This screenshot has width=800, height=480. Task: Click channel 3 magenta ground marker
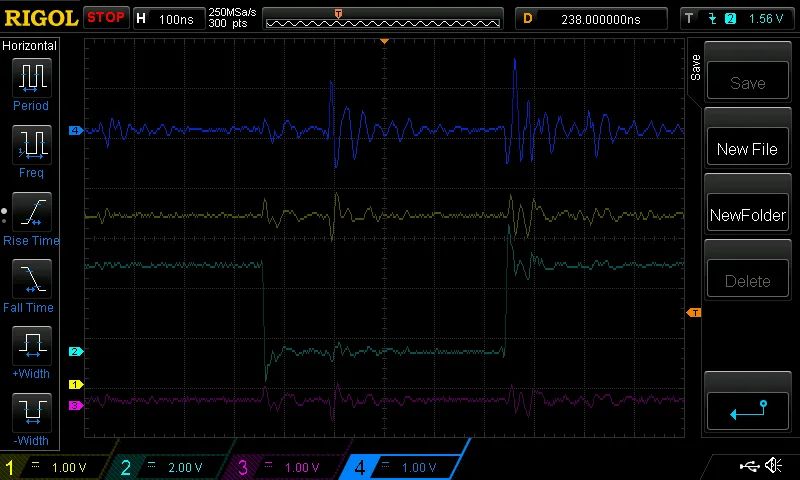tap(76, 406)
